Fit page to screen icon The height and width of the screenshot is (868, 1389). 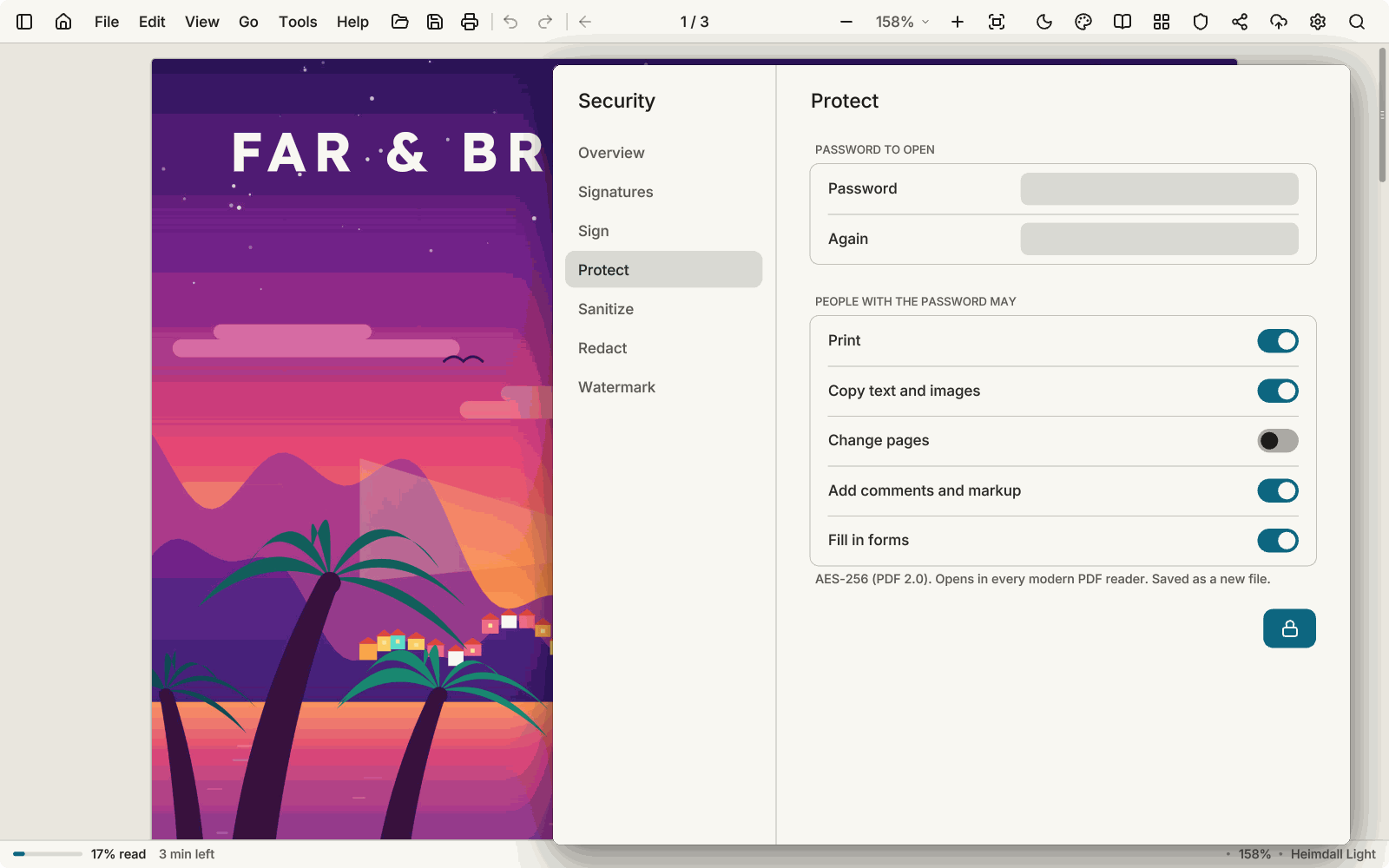coord(997,22)
